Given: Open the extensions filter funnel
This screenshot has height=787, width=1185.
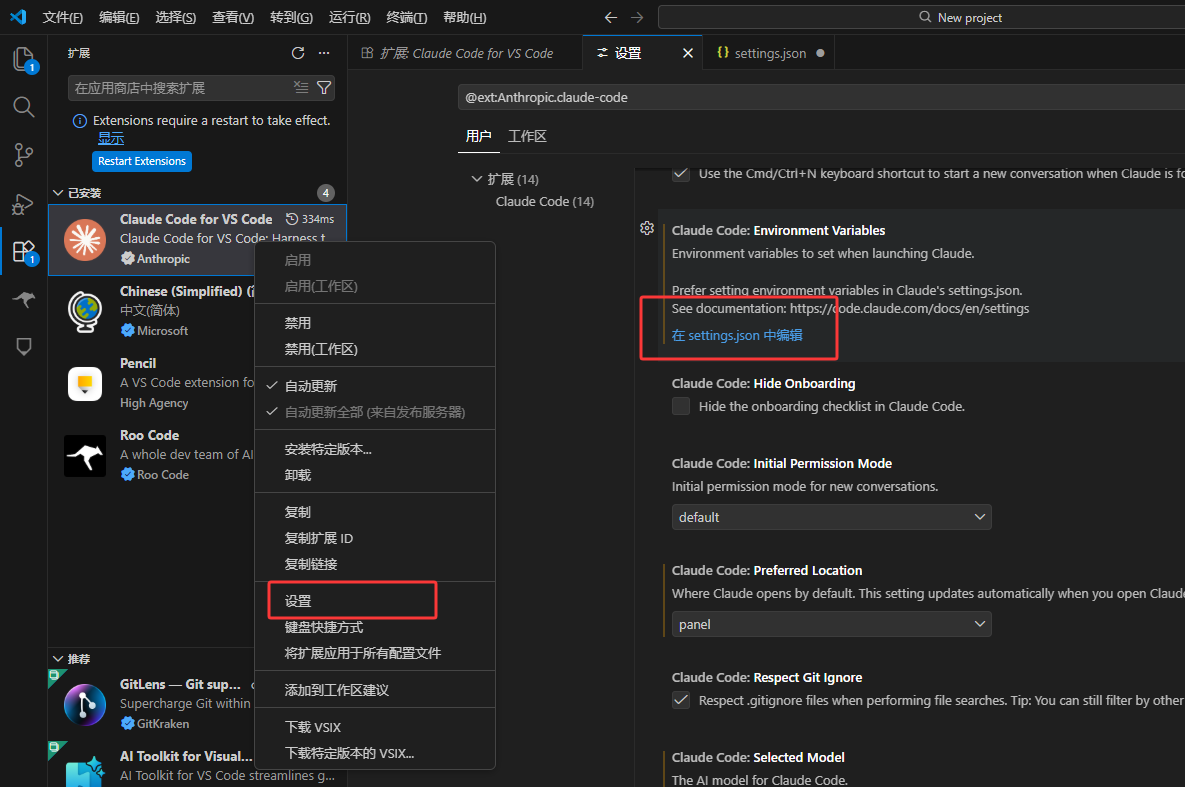Looking at the screenshot, I should (323, 88).
